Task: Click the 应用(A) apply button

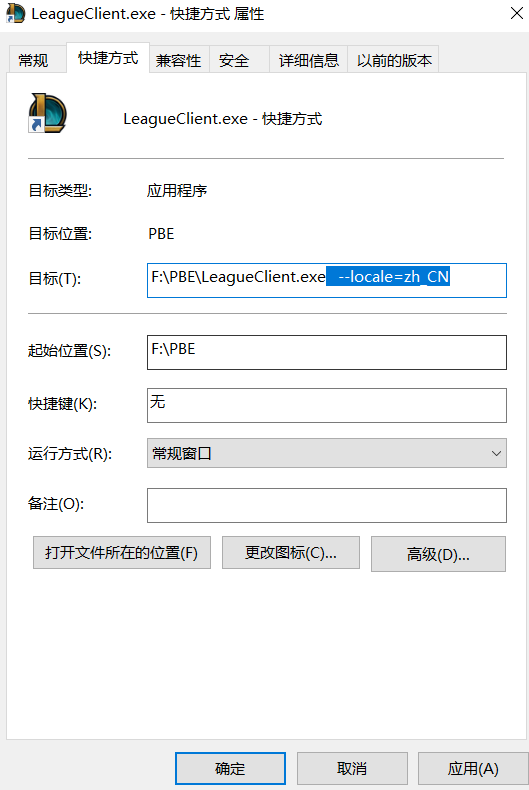Action: pyautogui.click(x=473, y=768)
